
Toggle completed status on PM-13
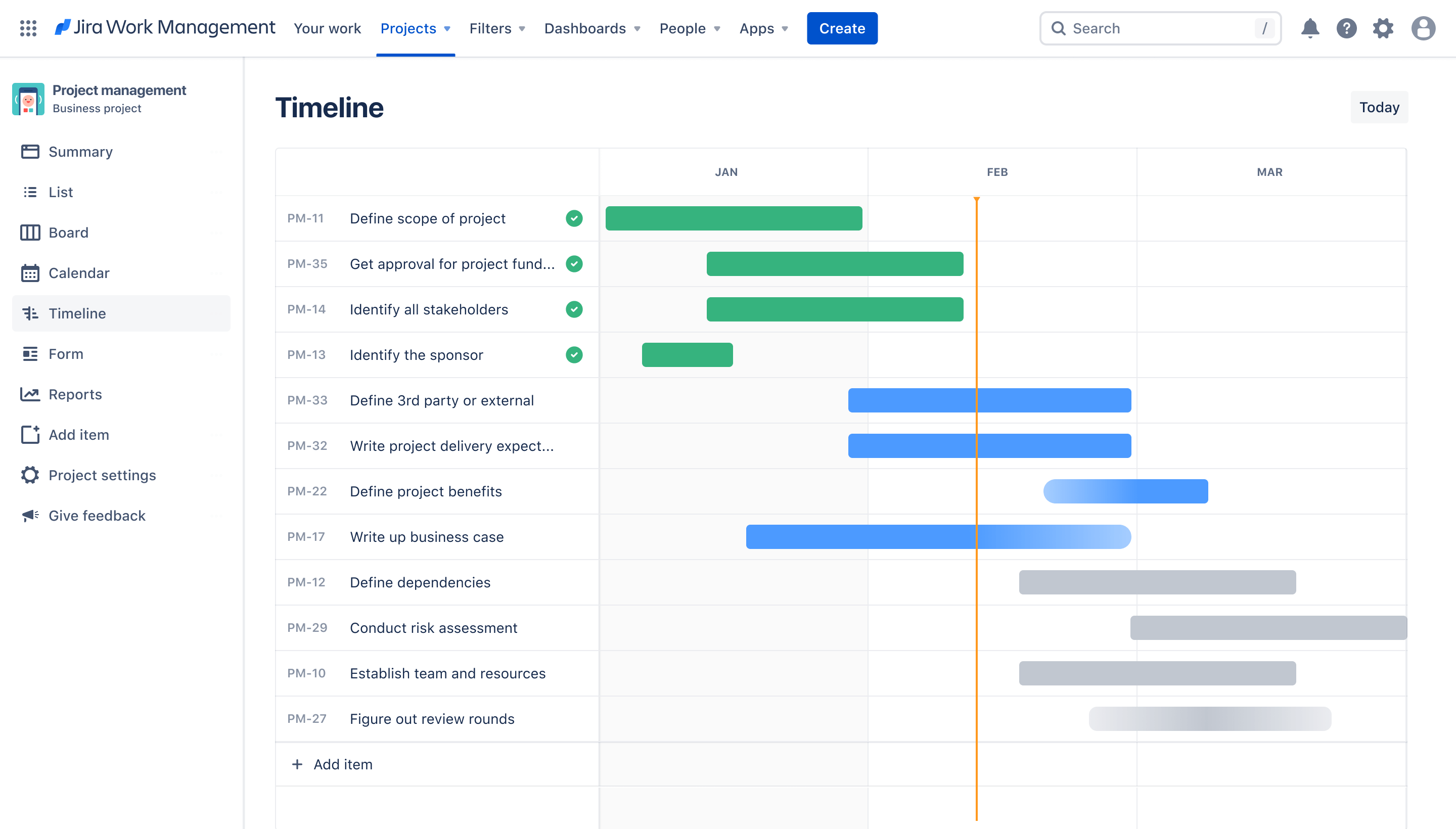(x=574, y=355)
